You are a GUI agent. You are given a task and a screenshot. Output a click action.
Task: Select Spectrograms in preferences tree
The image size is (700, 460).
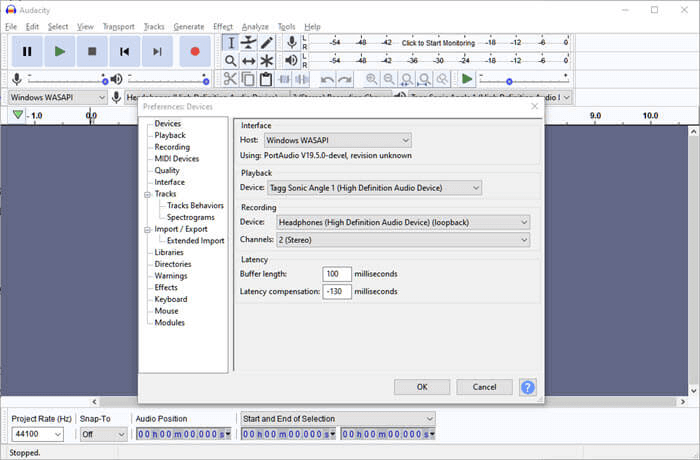tap(190, 217)
